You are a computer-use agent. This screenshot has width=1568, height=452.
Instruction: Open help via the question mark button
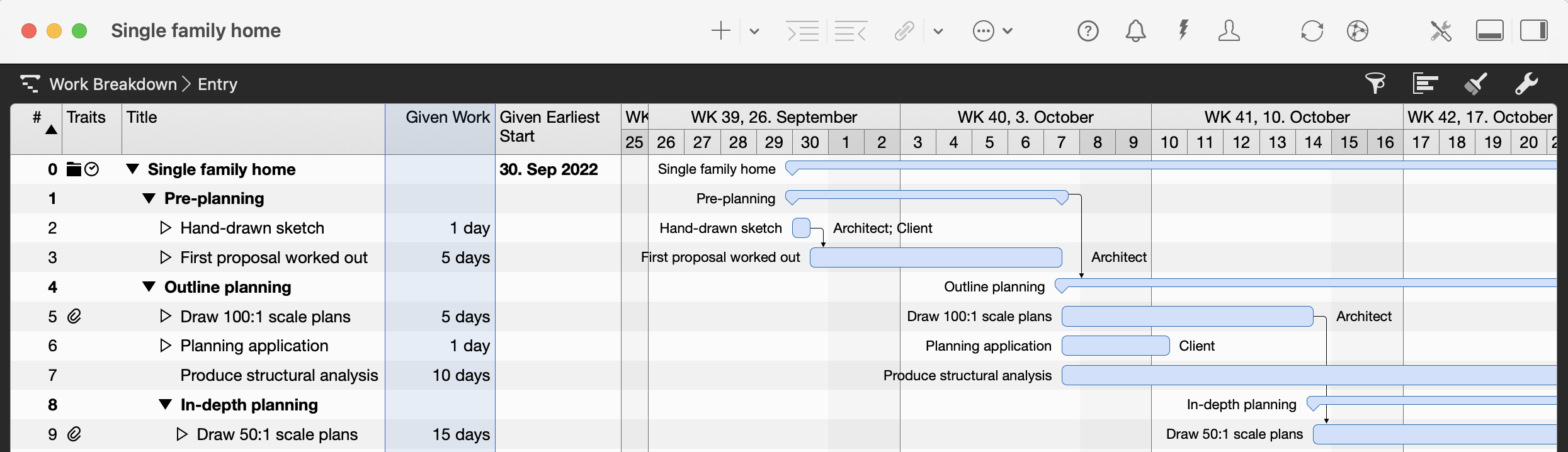point(1088,30)
